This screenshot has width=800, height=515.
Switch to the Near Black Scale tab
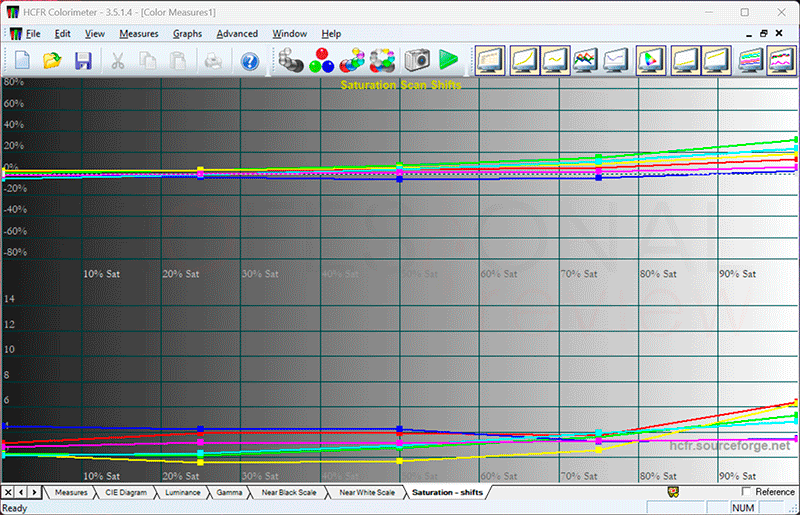pos(289,492)
